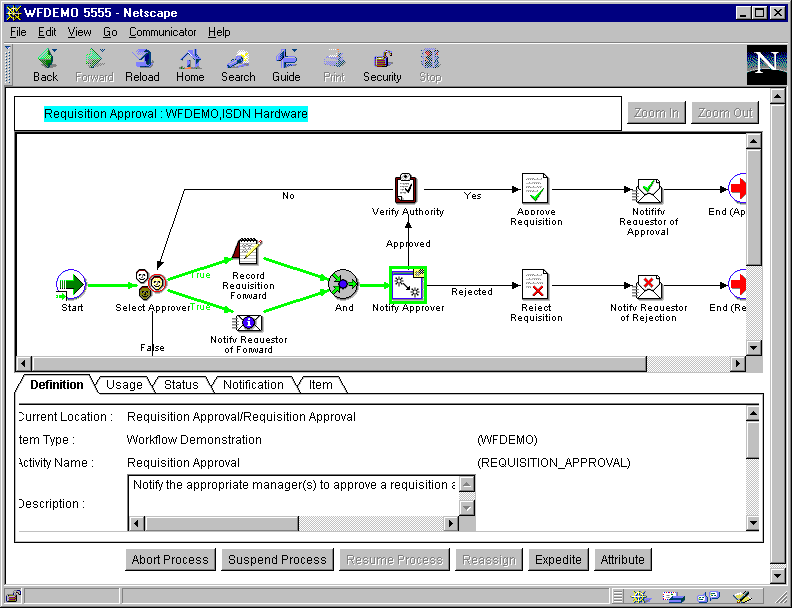Open Security info
Screen dimensions: 792x608
point(382,66)
